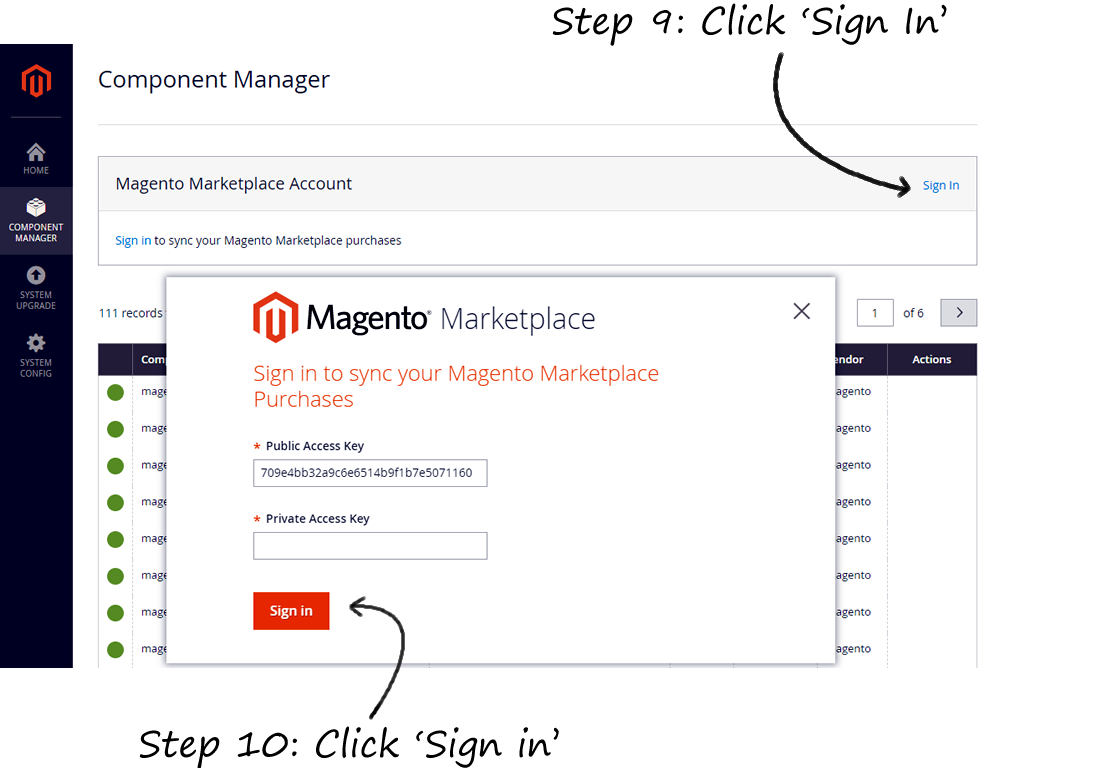Click the Public Access Key label

314,446
